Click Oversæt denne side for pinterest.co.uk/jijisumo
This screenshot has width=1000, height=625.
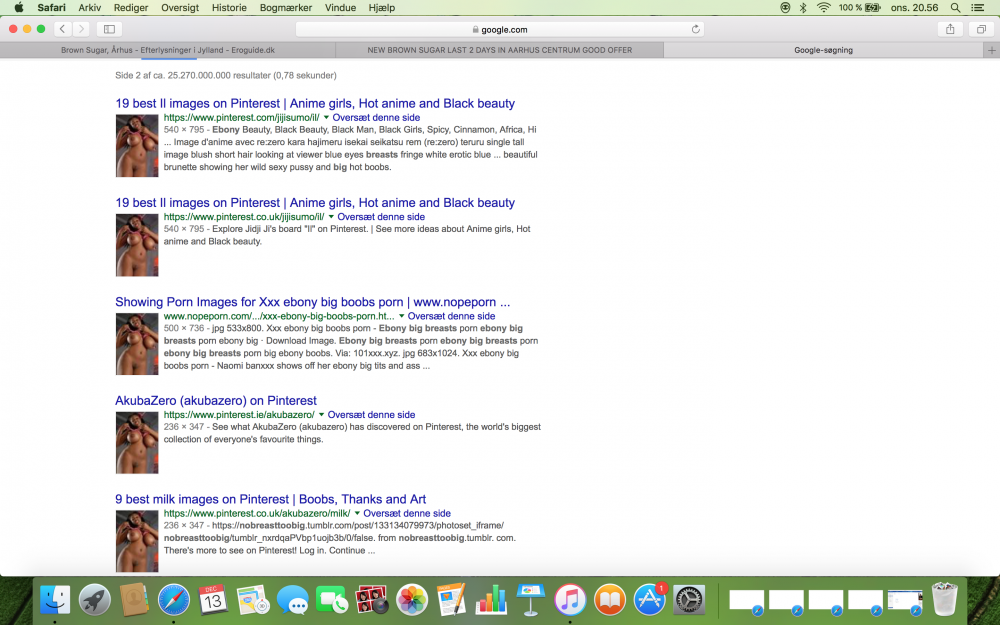pos(381,217)
